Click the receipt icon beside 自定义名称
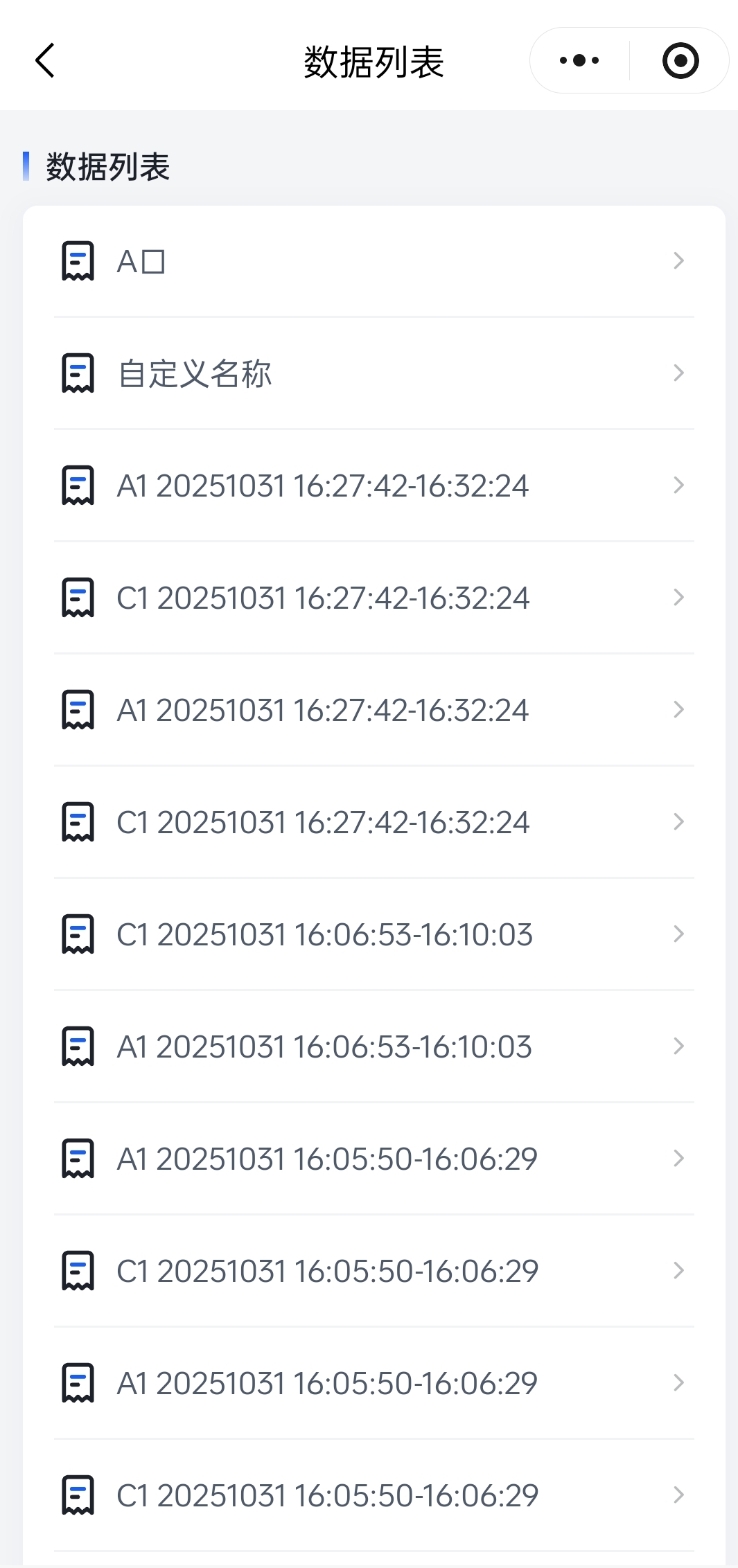This screenshot has width=738, height=1568. click(78, 373)
